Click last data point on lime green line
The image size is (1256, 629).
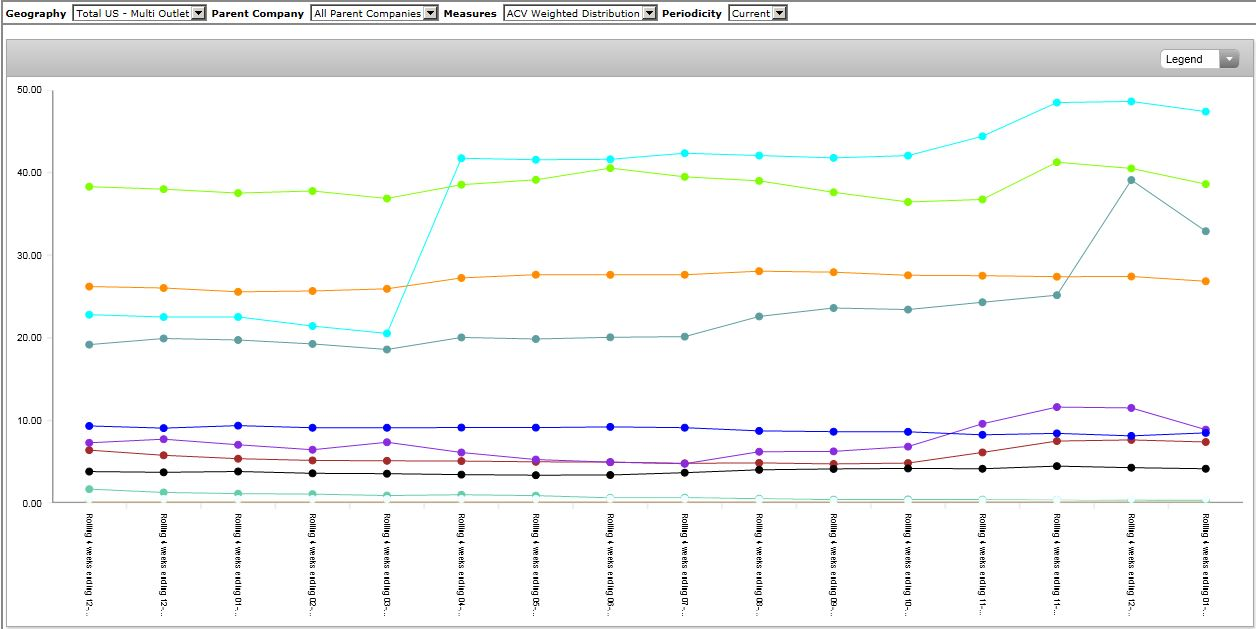pyautogui.click(x=1205, y=184)
